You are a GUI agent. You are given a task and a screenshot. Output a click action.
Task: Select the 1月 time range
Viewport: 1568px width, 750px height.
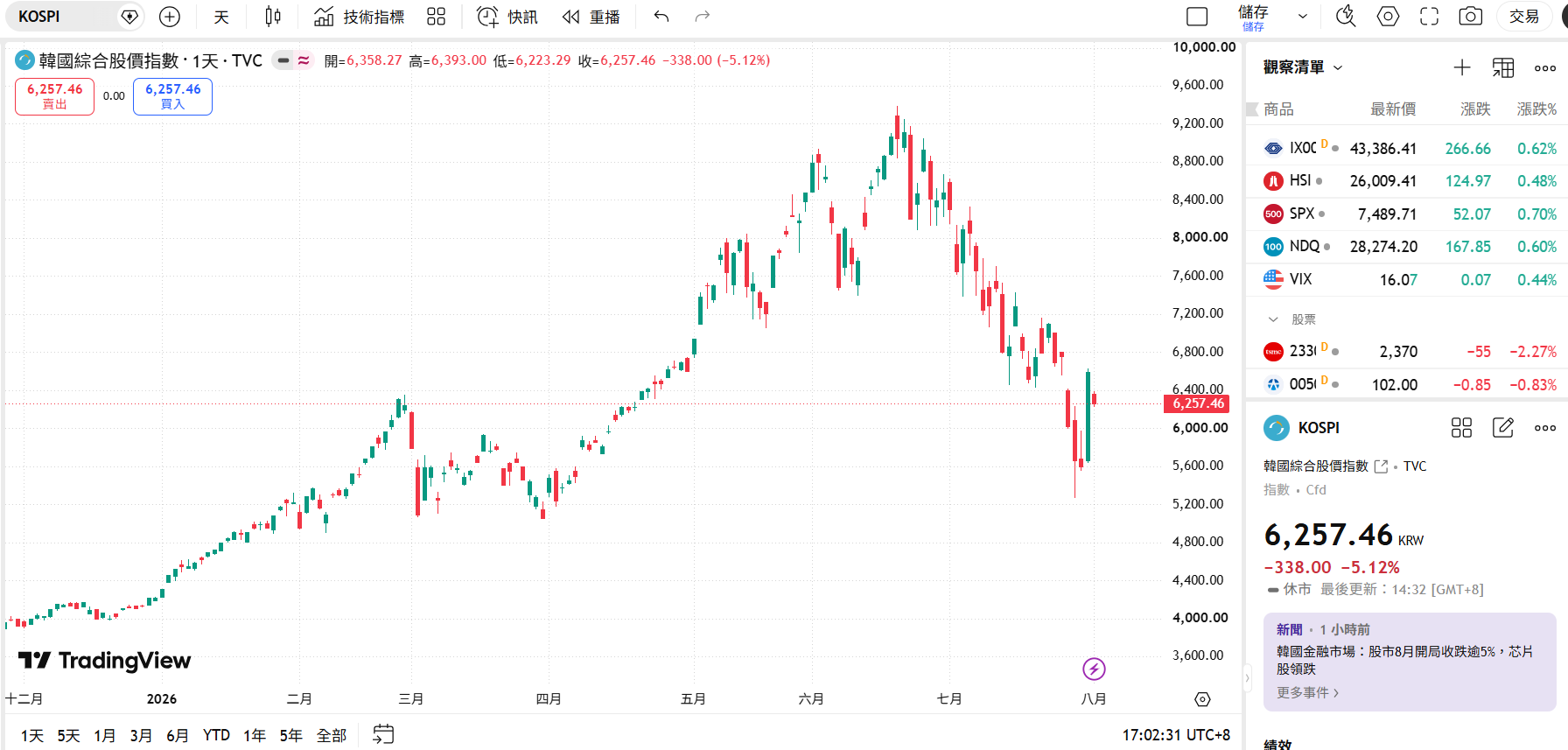(x=105, y=735)
